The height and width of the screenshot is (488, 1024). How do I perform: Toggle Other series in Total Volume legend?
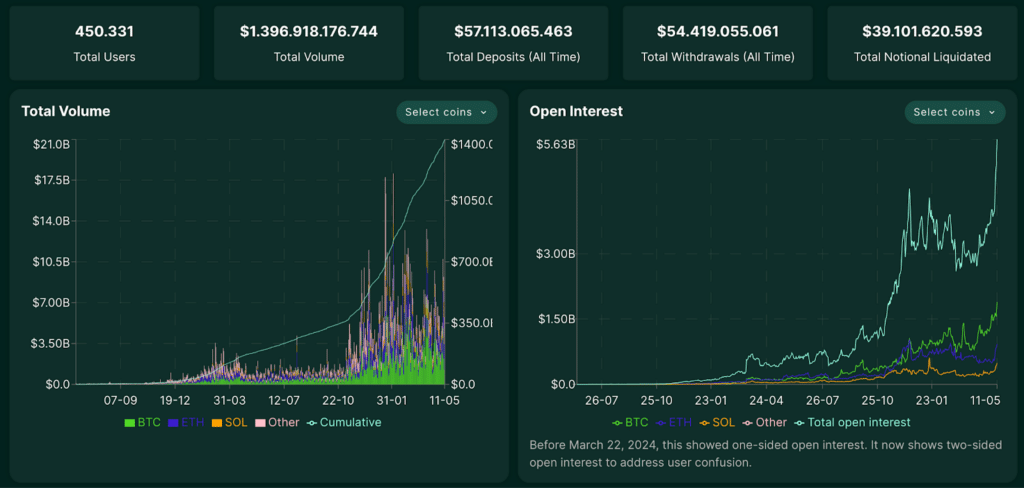(277, 423)
